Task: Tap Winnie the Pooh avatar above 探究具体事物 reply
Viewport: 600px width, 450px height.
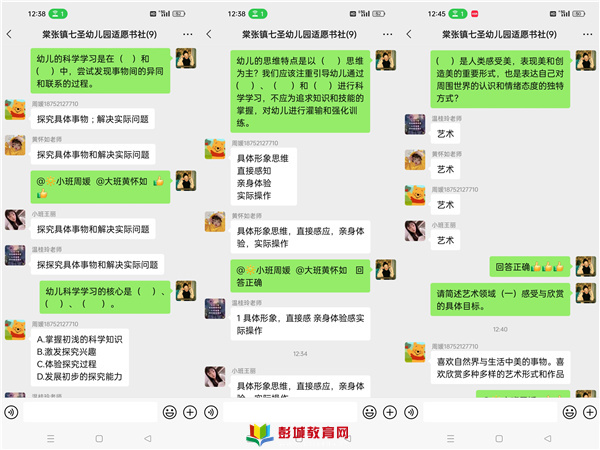Action: tap(15, 110)
